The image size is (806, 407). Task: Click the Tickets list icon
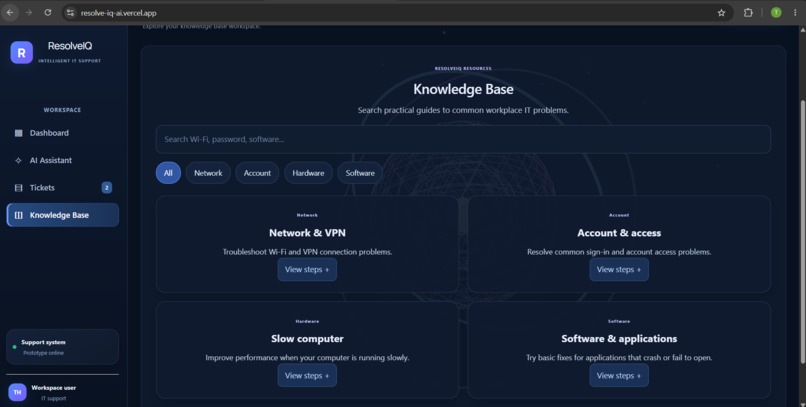[19, 188]
